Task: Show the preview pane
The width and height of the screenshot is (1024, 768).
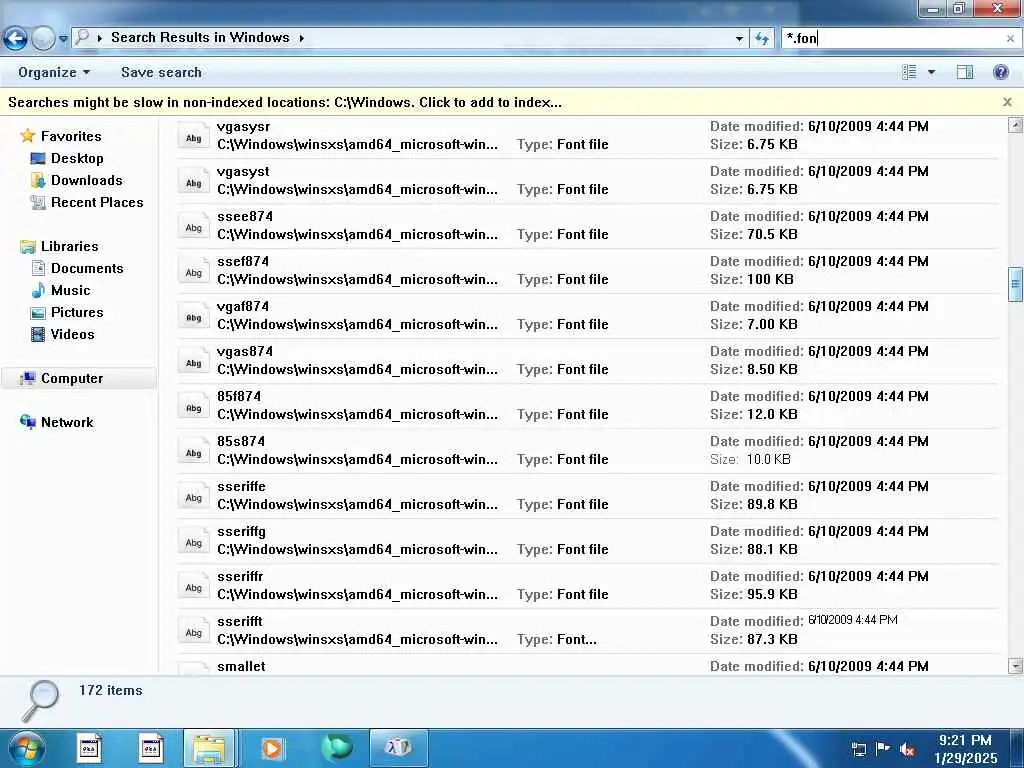Action: click(x=965, y=72)
